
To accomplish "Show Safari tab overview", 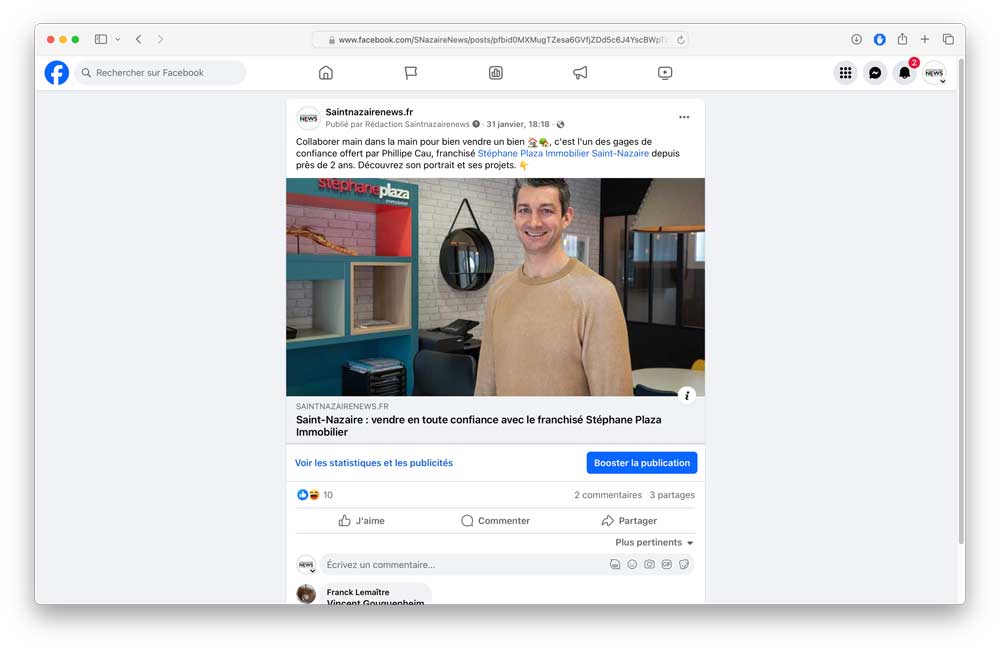I will click(948, 40).
